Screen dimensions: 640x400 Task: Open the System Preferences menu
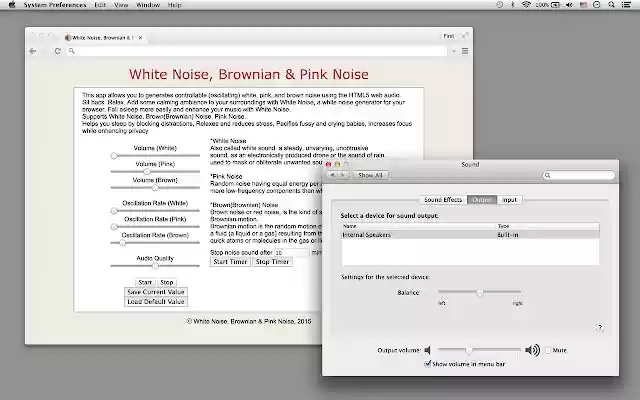[x=55, y=5]
